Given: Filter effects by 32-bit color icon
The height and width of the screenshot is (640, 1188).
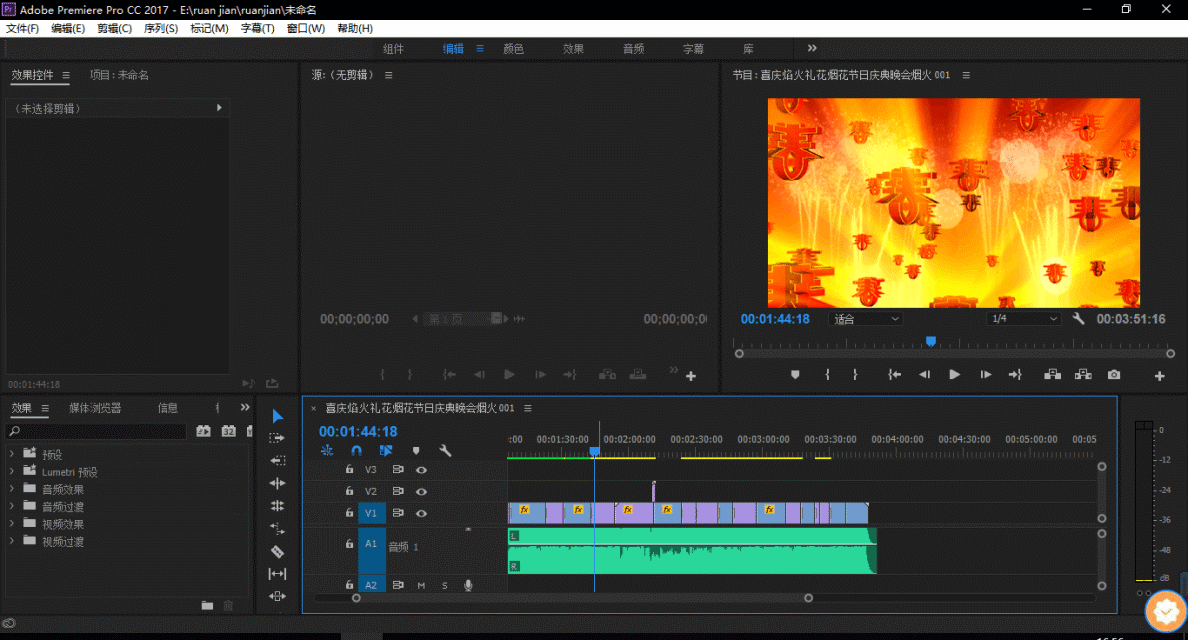Looking at the screenshot, I should (229, 431).
